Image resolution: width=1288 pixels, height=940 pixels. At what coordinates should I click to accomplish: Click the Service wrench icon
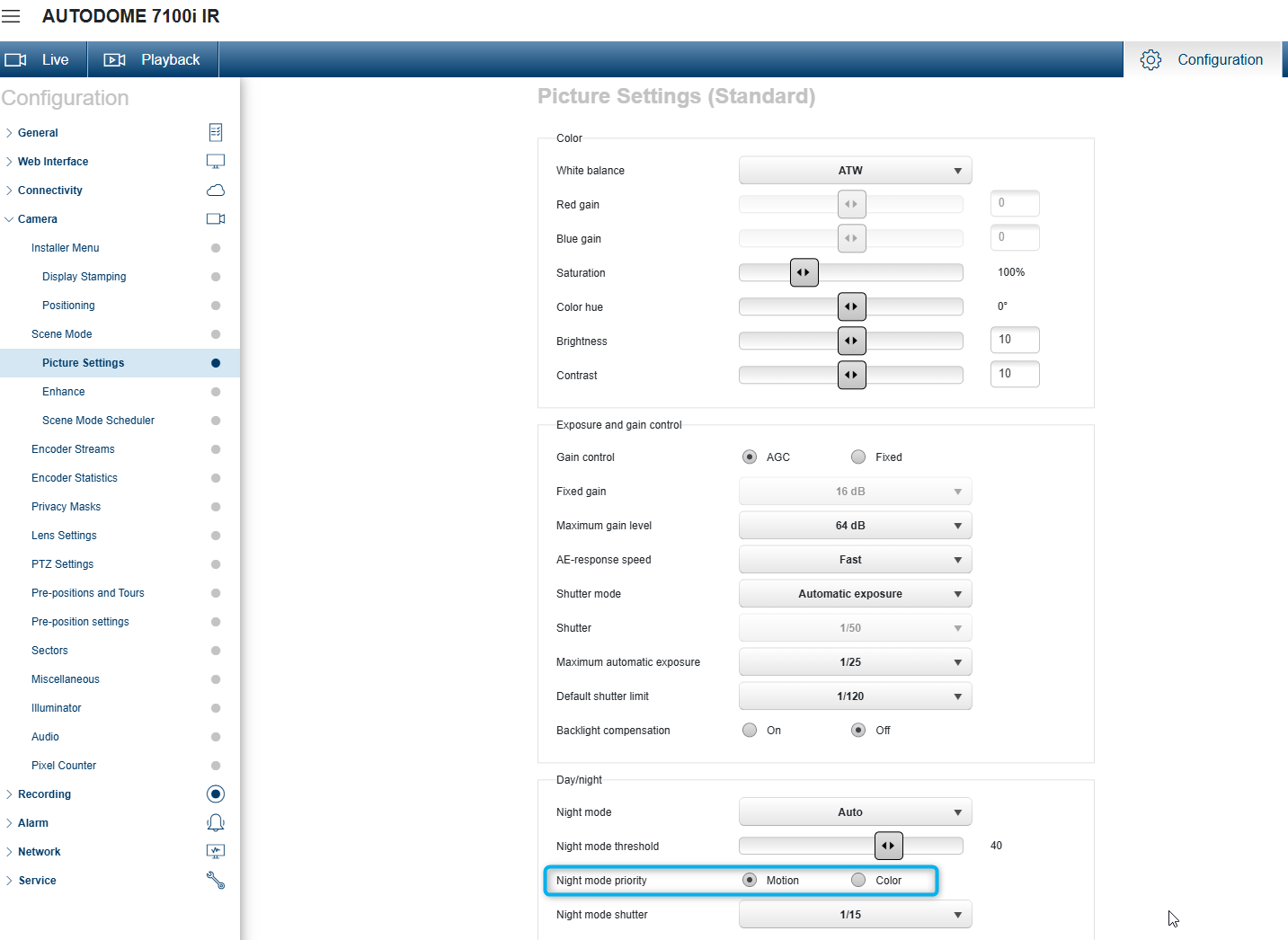click(216, 881)
